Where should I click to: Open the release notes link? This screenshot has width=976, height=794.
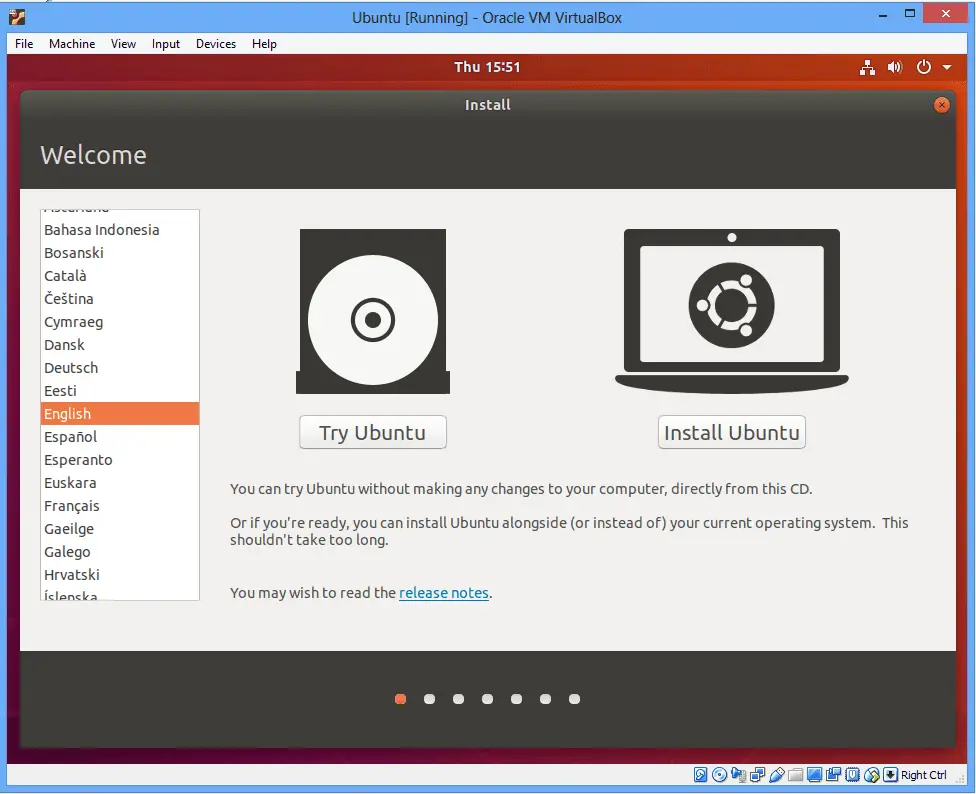point(444,593)
